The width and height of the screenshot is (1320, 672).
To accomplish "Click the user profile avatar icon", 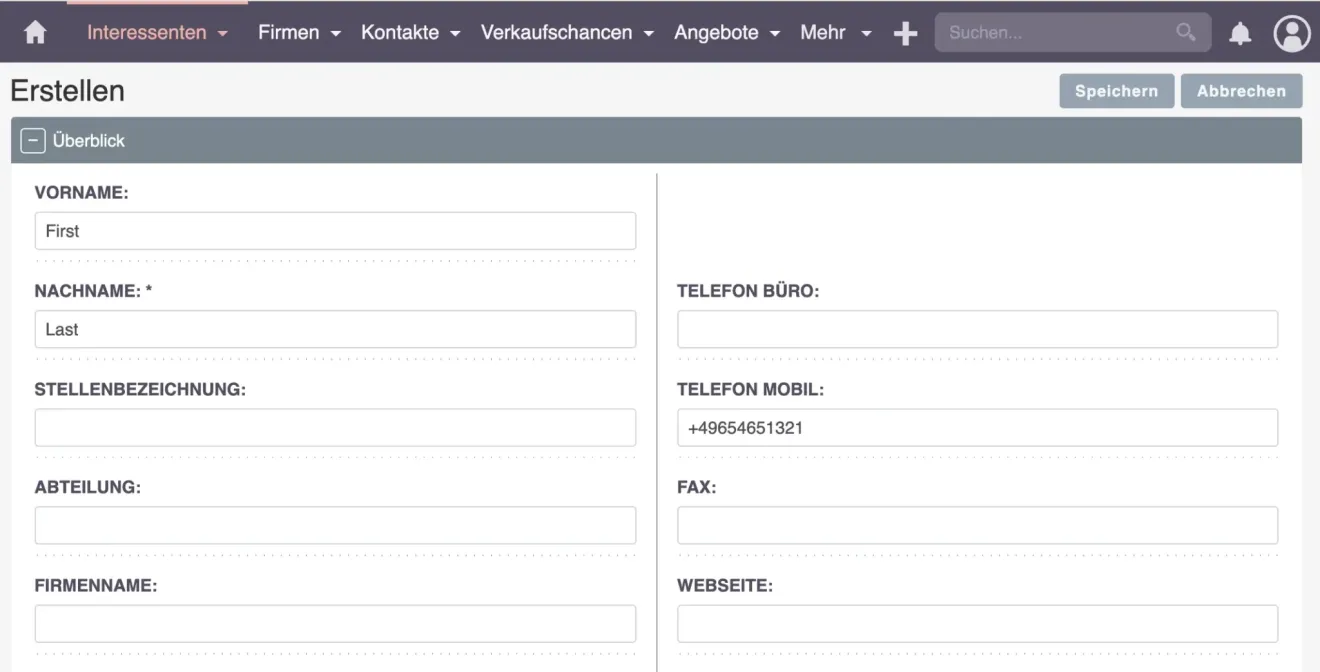I will 1292,33.
